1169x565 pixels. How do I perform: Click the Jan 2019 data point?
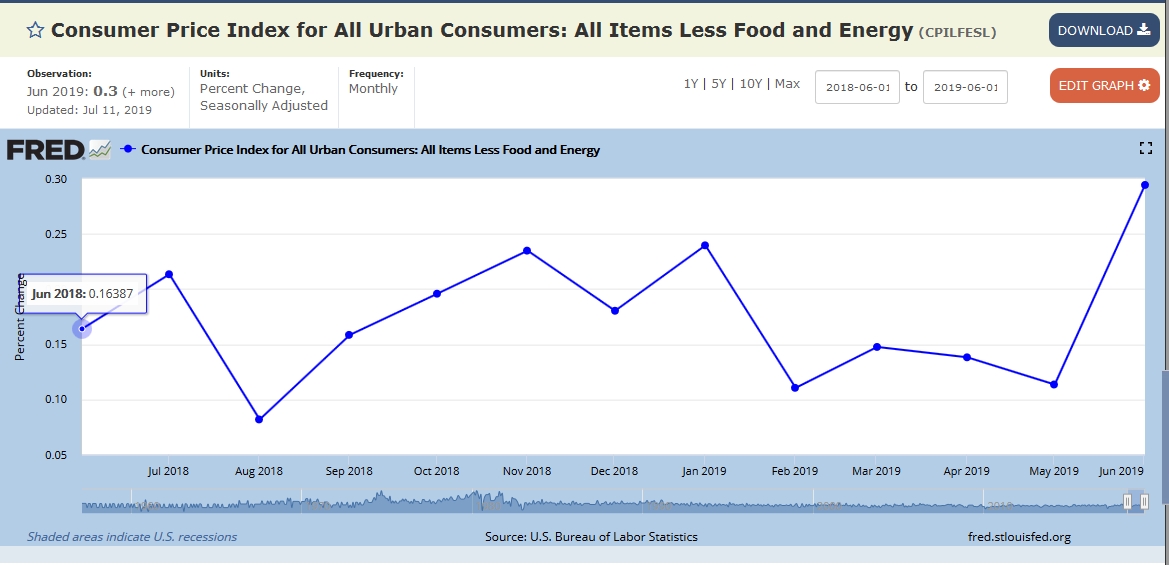705,245
